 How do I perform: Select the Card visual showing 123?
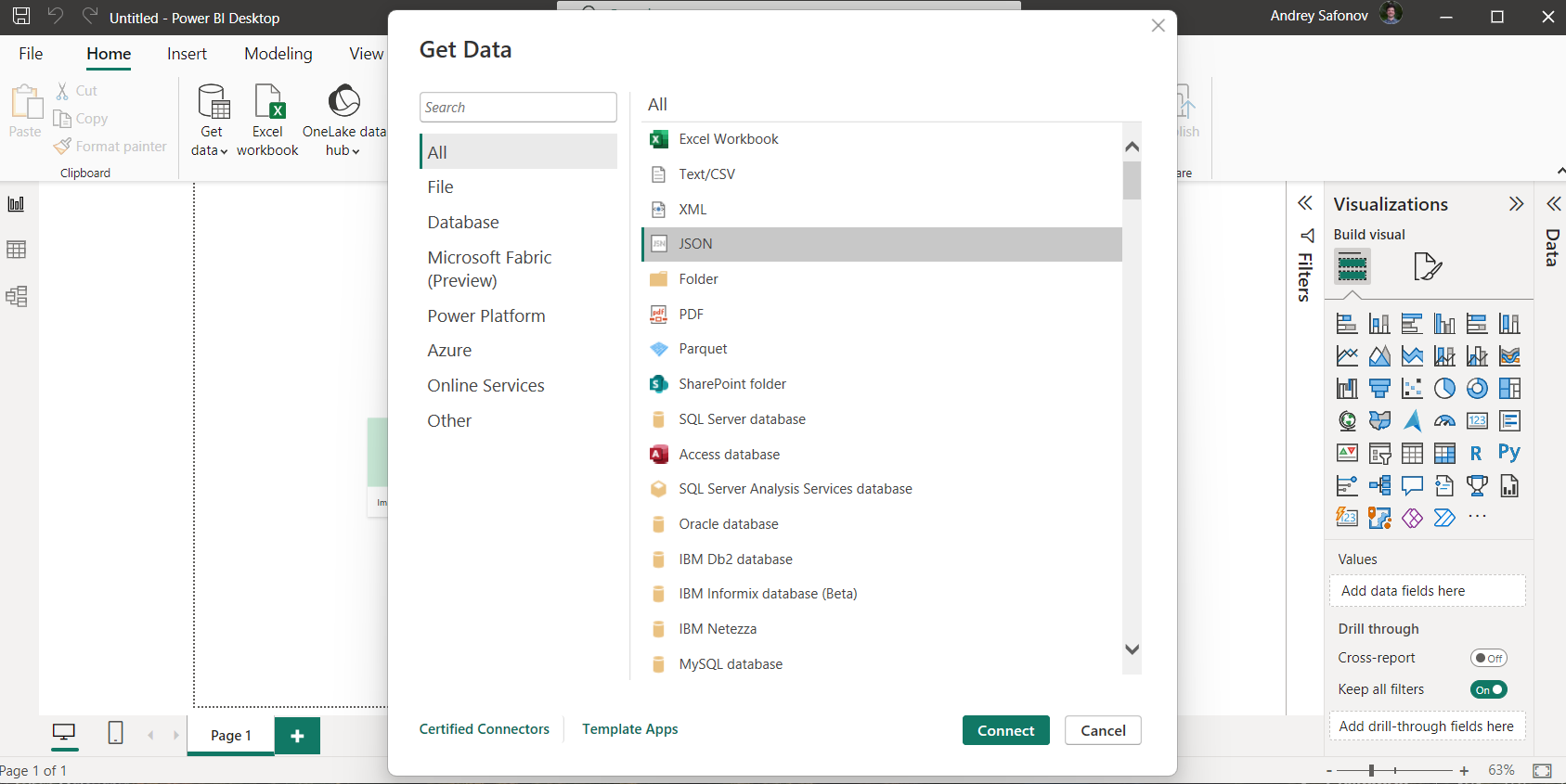pyautogui.click(x=1477, y=421)
